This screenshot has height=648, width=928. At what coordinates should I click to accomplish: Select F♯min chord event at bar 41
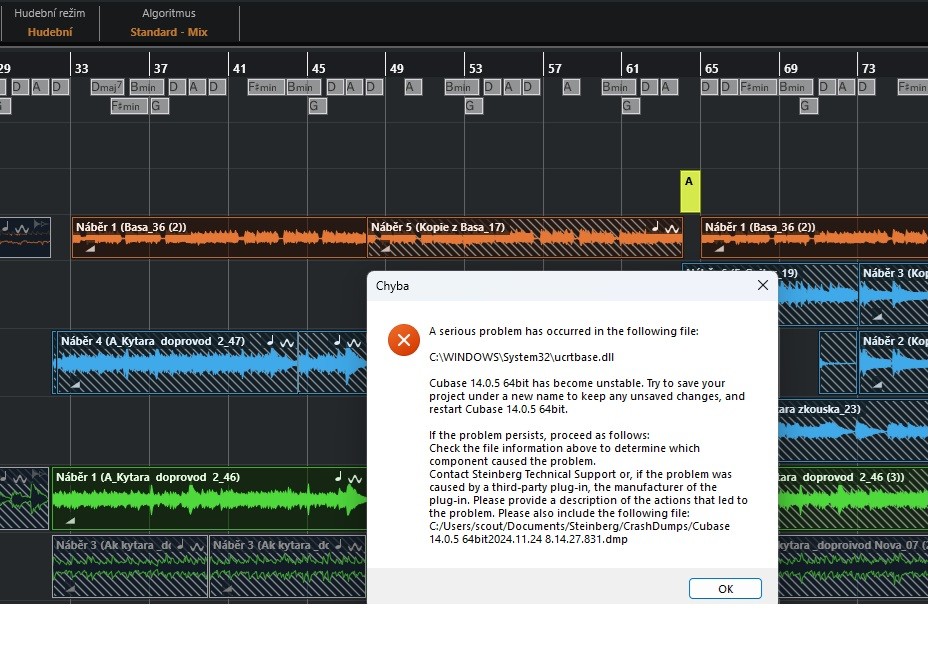click(x=265, y=87)
